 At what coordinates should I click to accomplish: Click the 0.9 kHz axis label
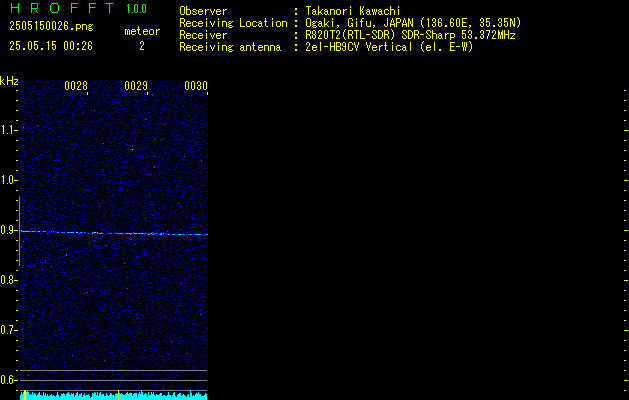(8, 230)
